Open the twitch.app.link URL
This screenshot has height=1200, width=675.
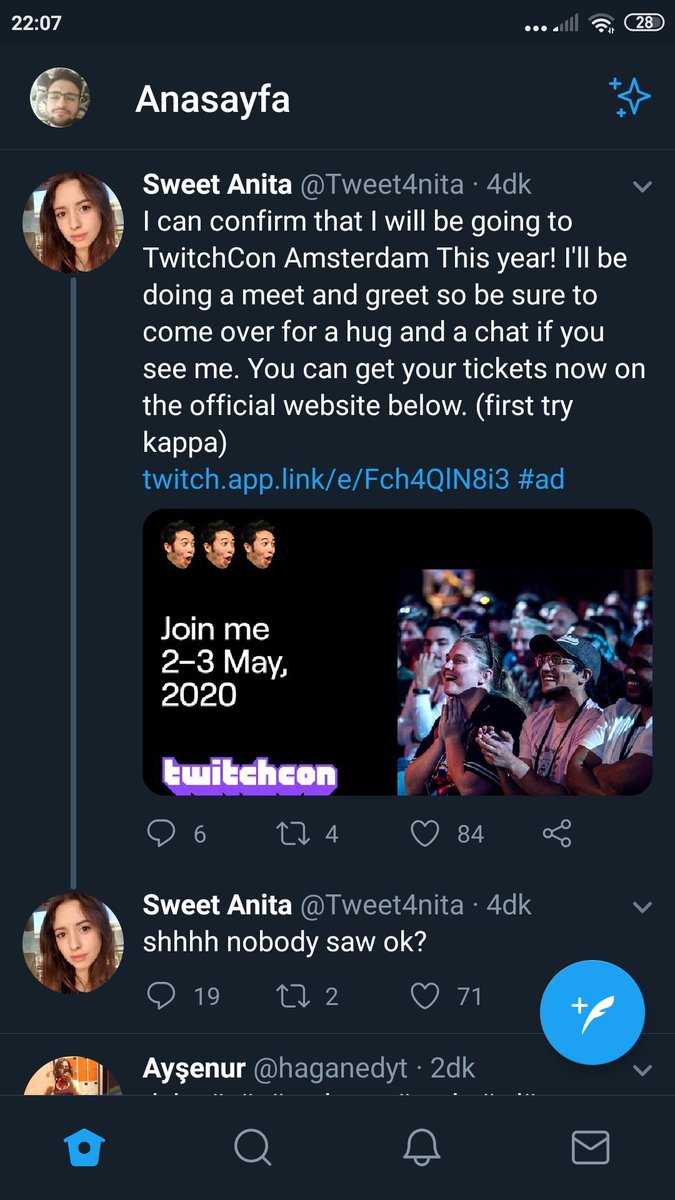326,479
